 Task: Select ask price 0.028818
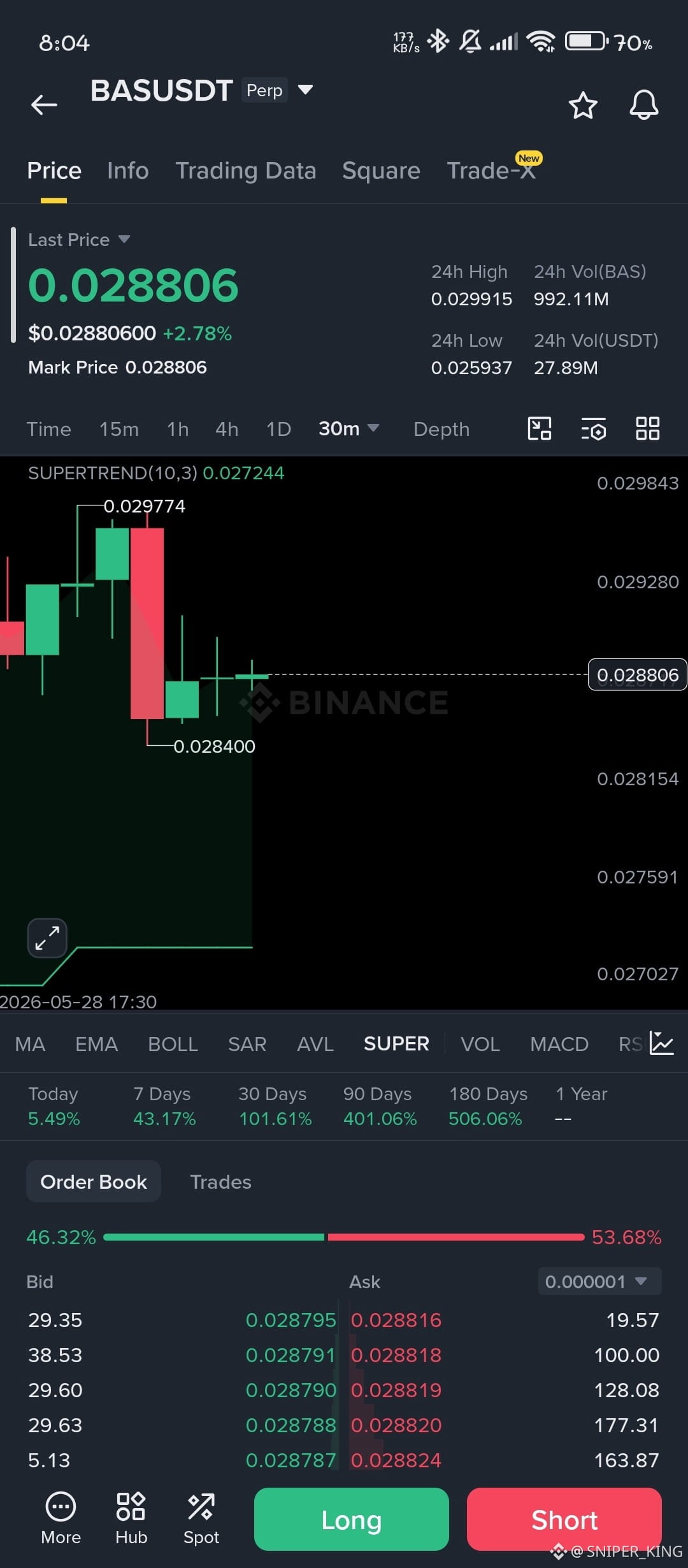[x=396, y=1354]
